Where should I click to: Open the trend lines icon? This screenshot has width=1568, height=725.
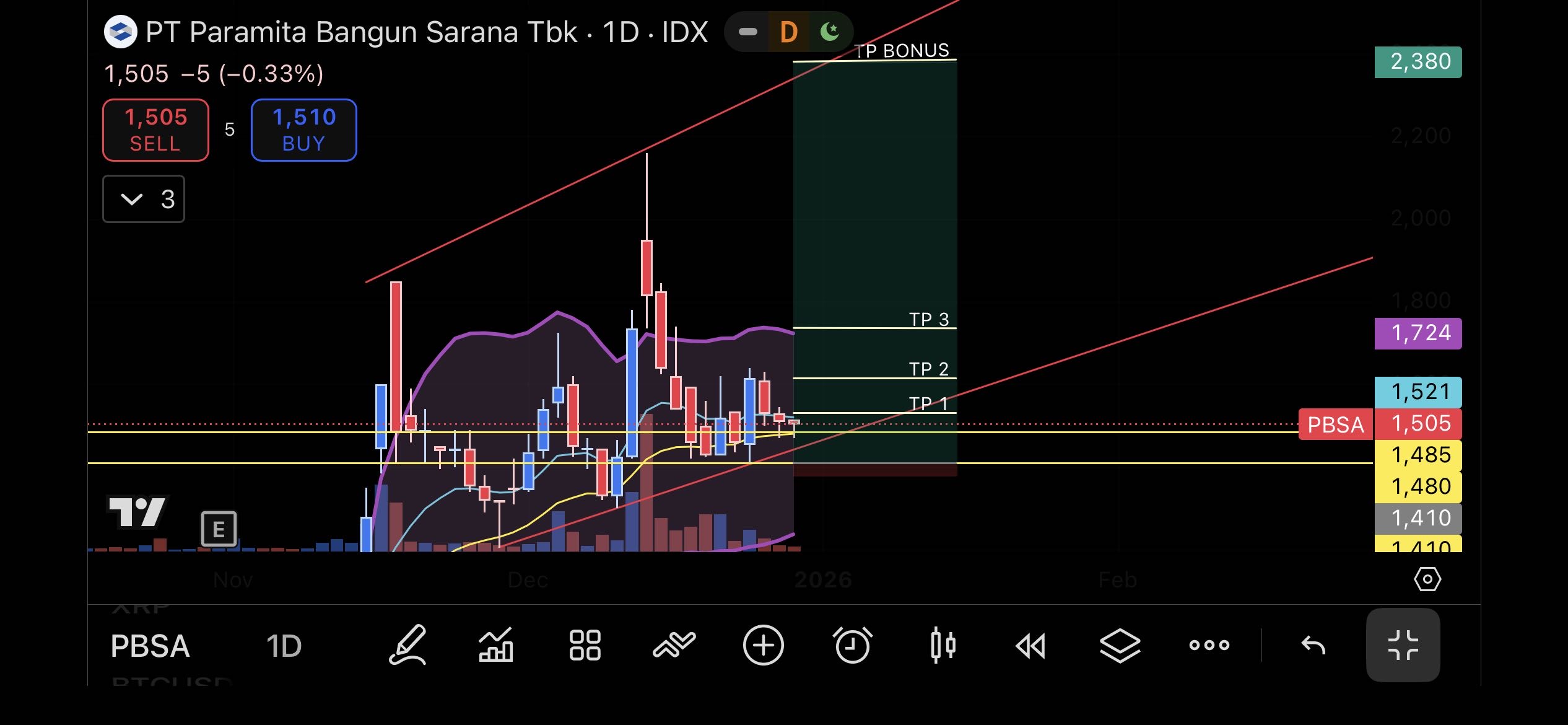point(674,645)
